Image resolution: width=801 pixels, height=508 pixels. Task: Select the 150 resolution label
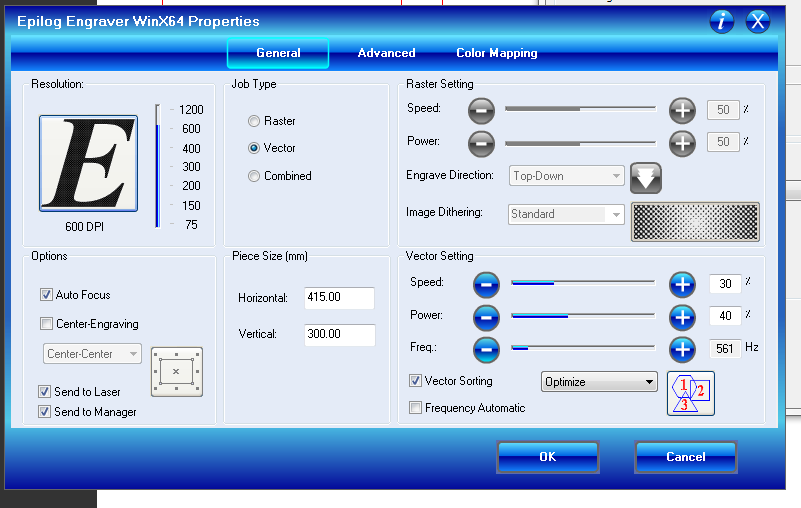[x=191, y=205]
